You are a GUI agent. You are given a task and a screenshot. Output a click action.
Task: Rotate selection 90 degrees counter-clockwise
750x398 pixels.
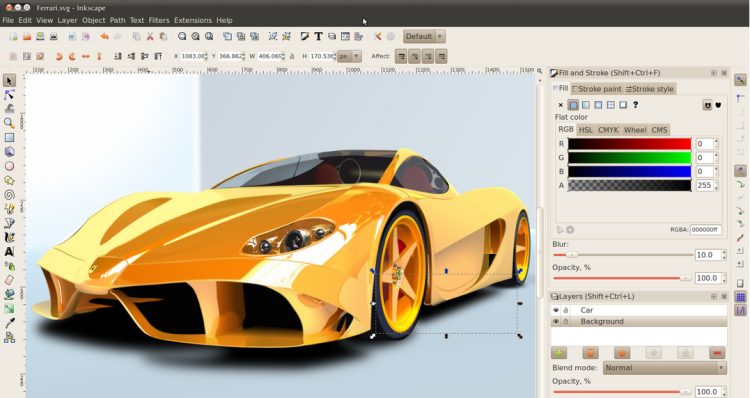click(x=59, y=56)
